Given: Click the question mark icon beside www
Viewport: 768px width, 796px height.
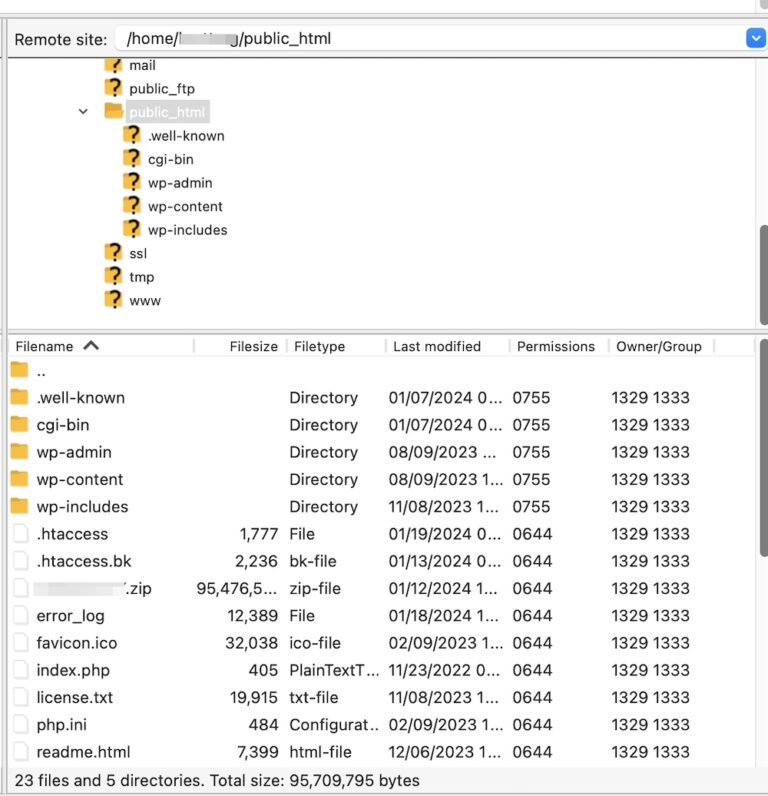Looking at the screenshot, I should pos(113,300).
